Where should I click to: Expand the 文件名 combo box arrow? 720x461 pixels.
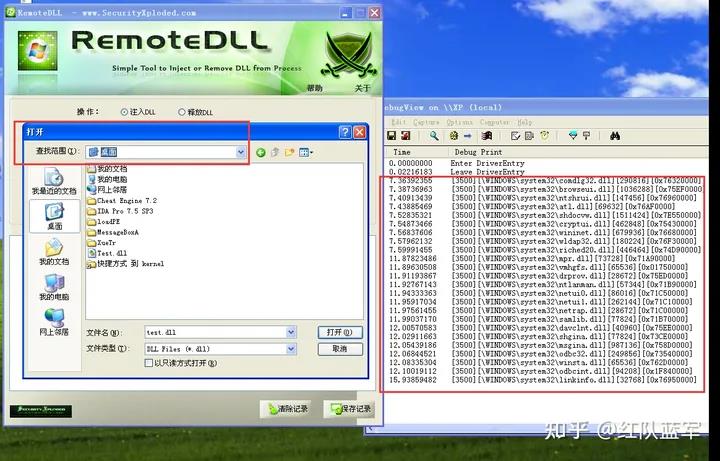291,332
